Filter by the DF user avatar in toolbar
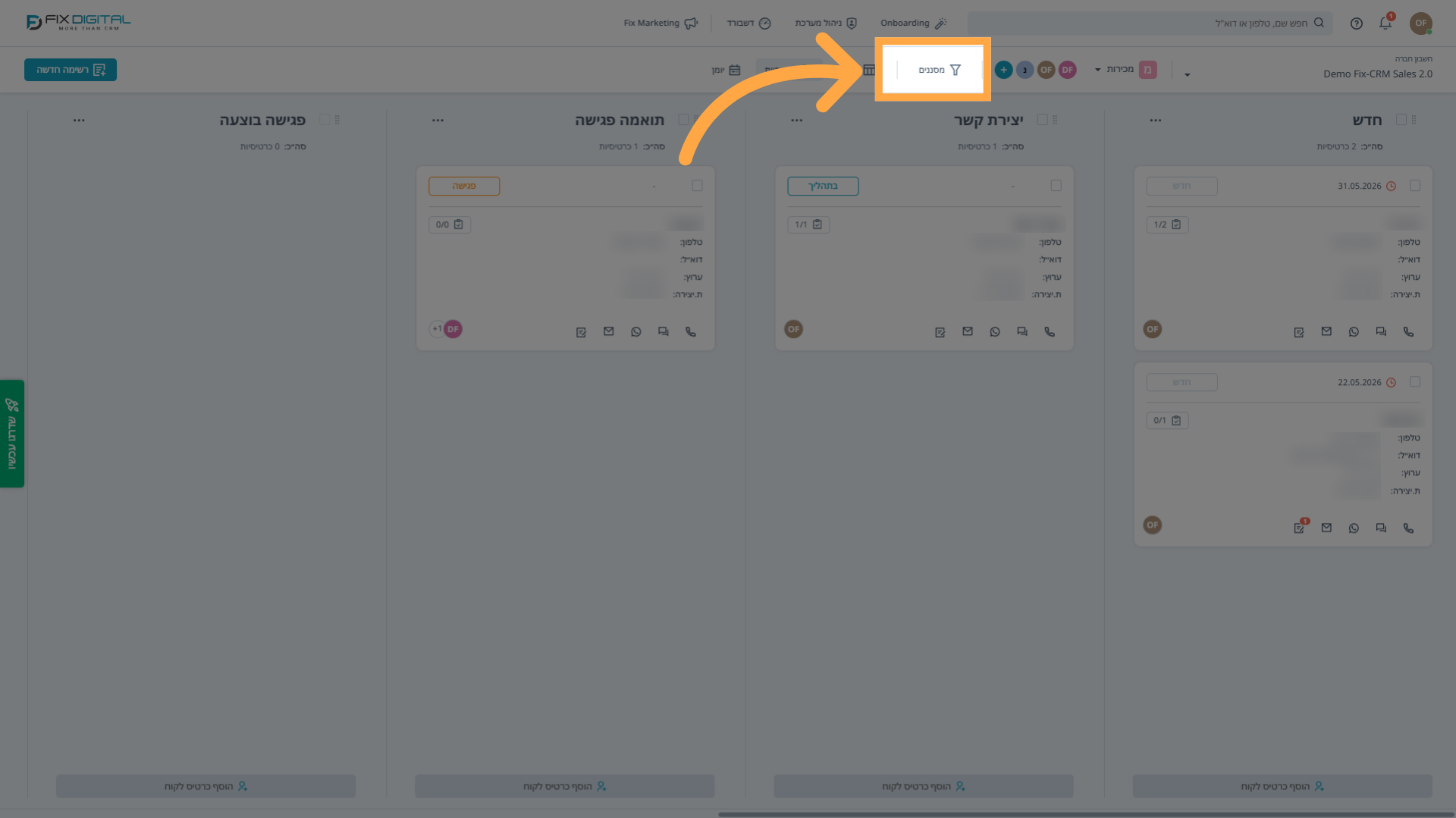The height and width of the screenshot is (818, 1456). 1067,70
